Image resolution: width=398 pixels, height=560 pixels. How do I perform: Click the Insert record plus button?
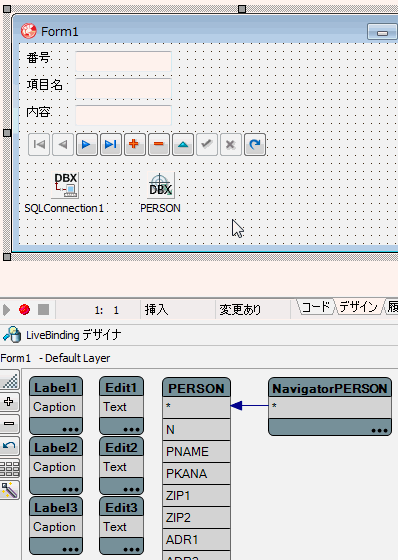pyautogui.click(x=135, y=145)
